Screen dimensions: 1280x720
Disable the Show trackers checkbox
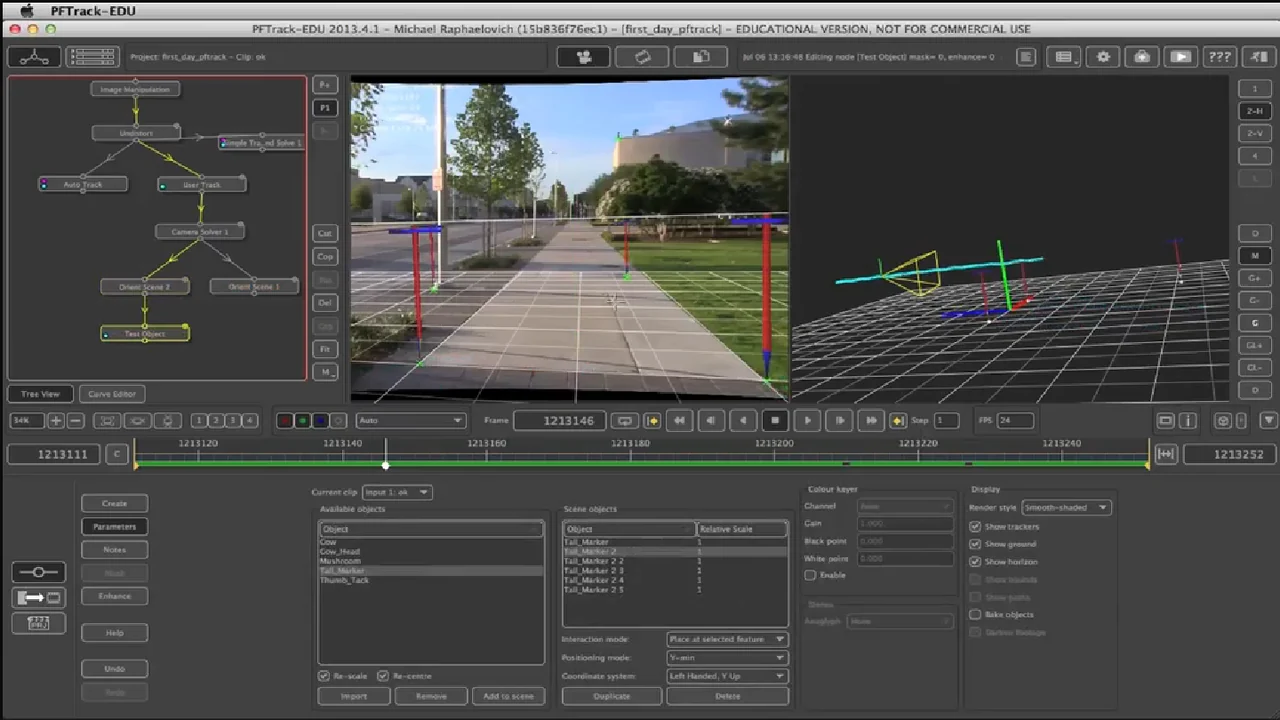coord(975,527)
